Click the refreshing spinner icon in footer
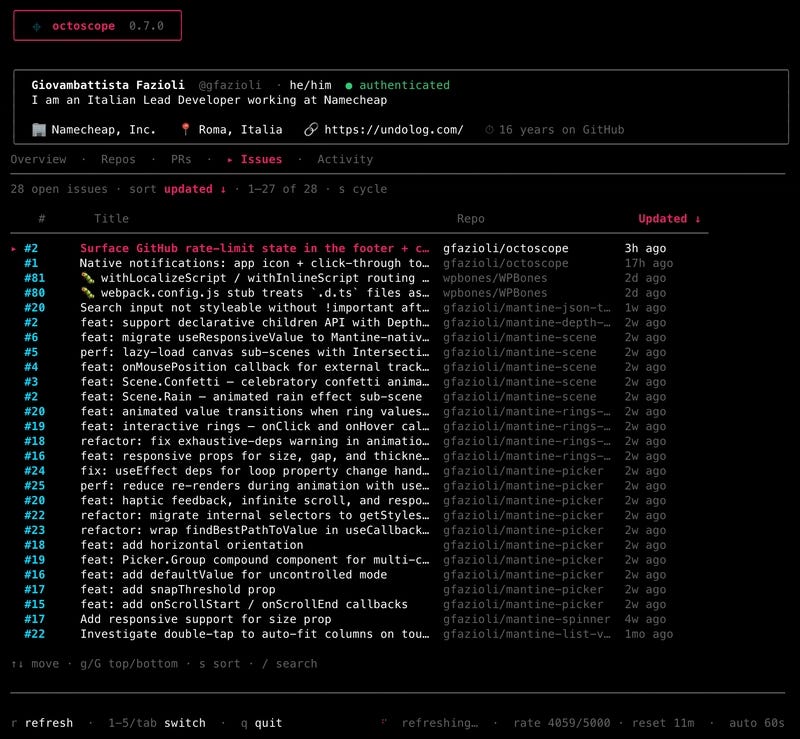This screenshot has width=800, height=739. pos(384,722)
